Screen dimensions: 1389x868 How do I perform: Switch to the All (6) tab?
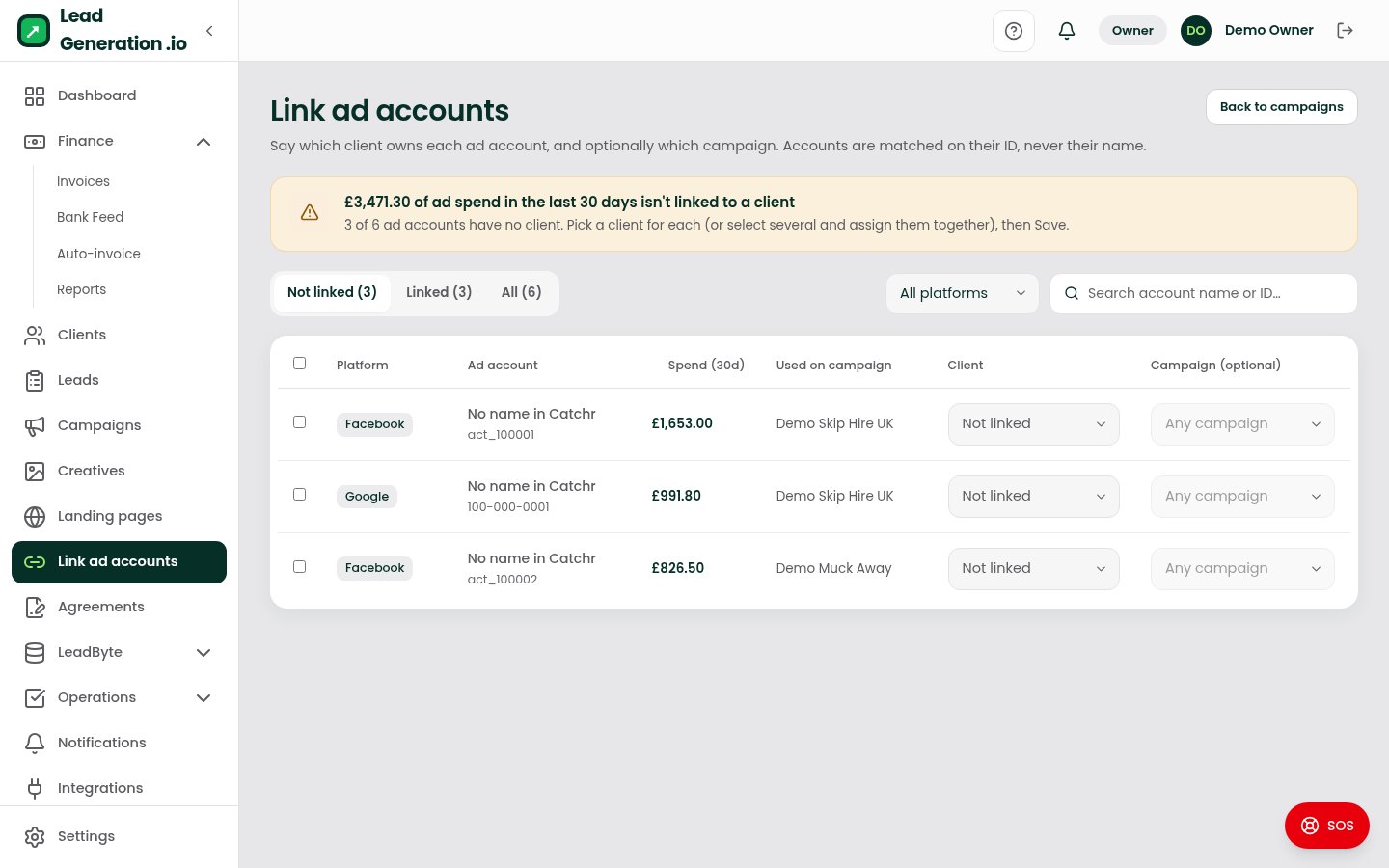coord(521,292)
